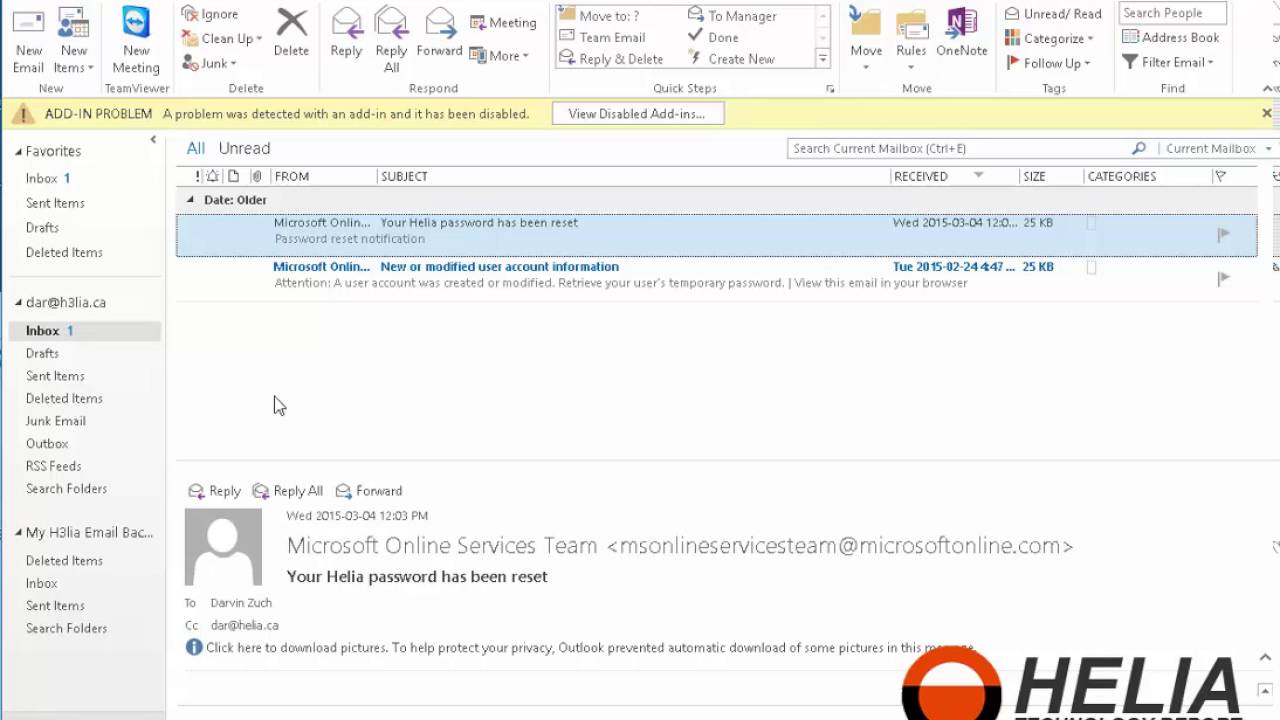Viewport: 1280px width, 720px height.
Task: Flag the Helia password reset email
Action: click(x=1223, y=234)
